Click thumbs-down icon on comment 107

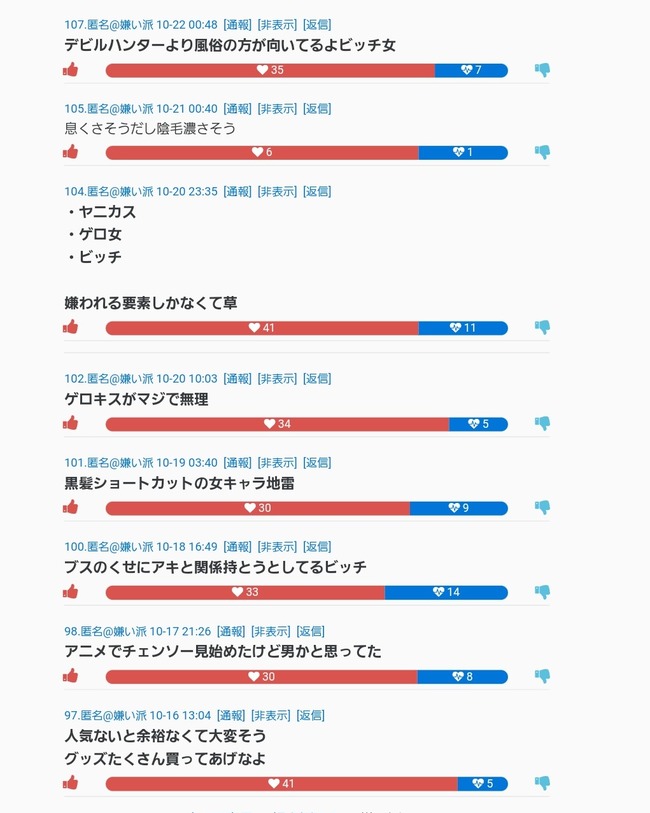coord(542,70)
